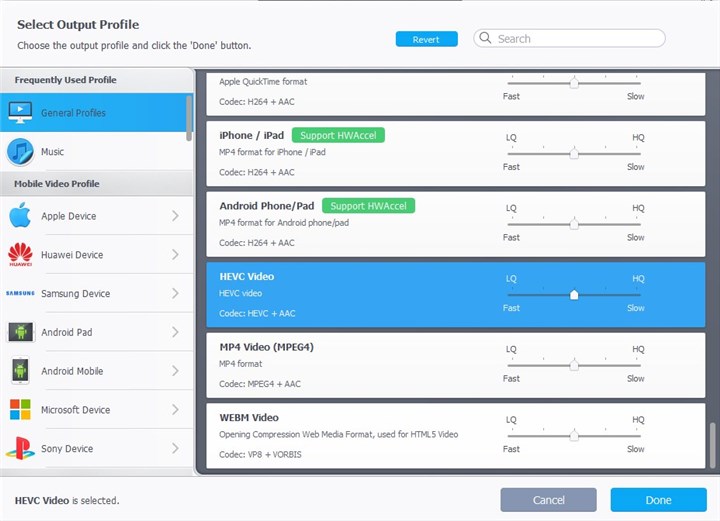Select the iPhone / iPad profile title
This screenshot has height=521, width=720.
tap(252, 135)
